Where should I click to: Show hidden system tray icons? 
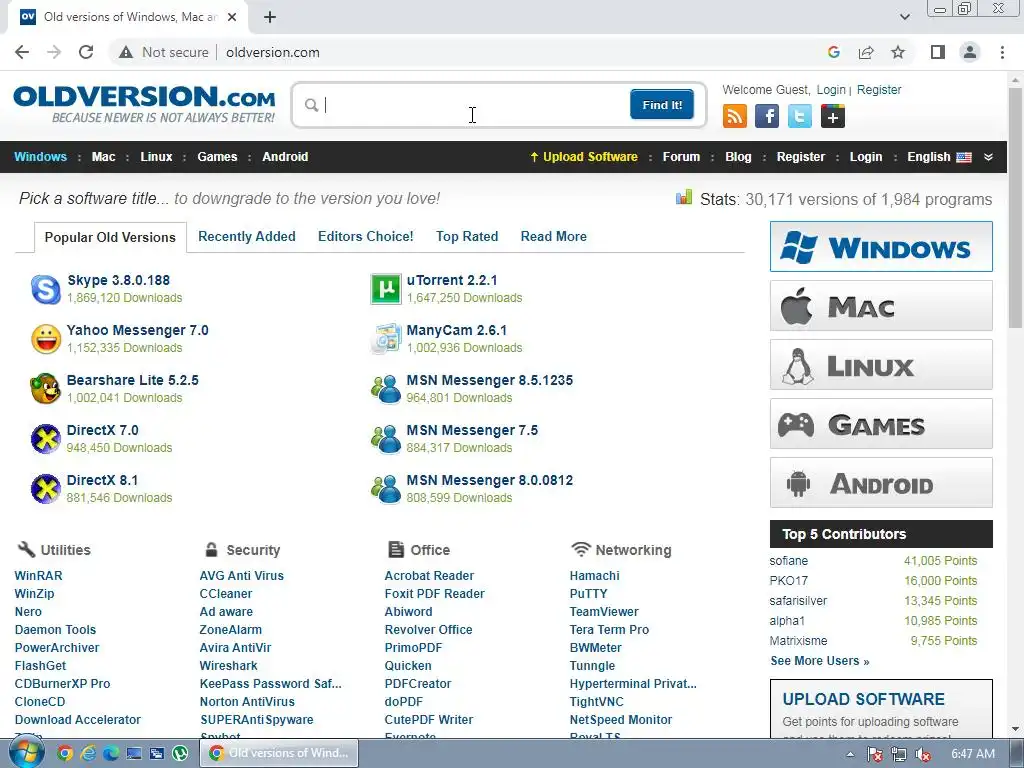tap(850, 754)
